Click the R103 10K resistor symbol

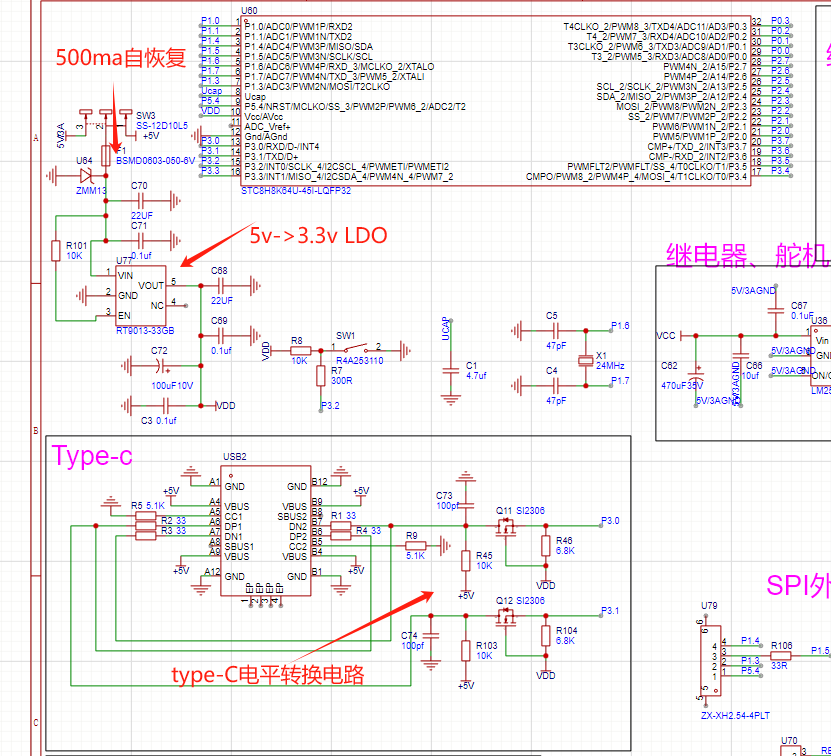click(x=465, y=650)
